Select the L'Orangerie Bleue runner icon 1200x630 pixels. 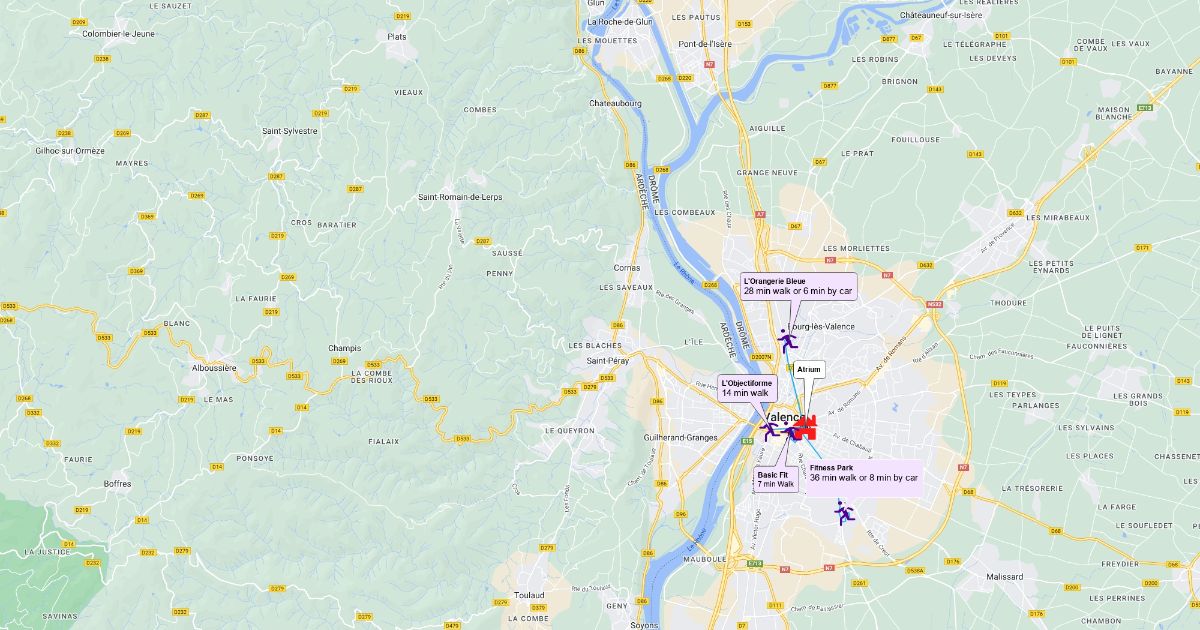[x=788, y=340]
